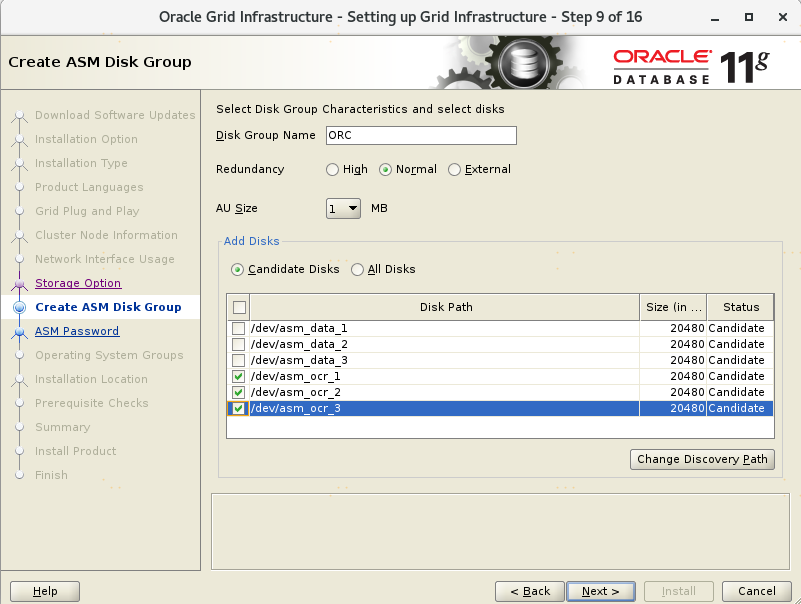Image resolution: width=801 pixels, height=604 pixels.
Task: Click the ASM Password step icon
Action: click(x=19, y=332)
